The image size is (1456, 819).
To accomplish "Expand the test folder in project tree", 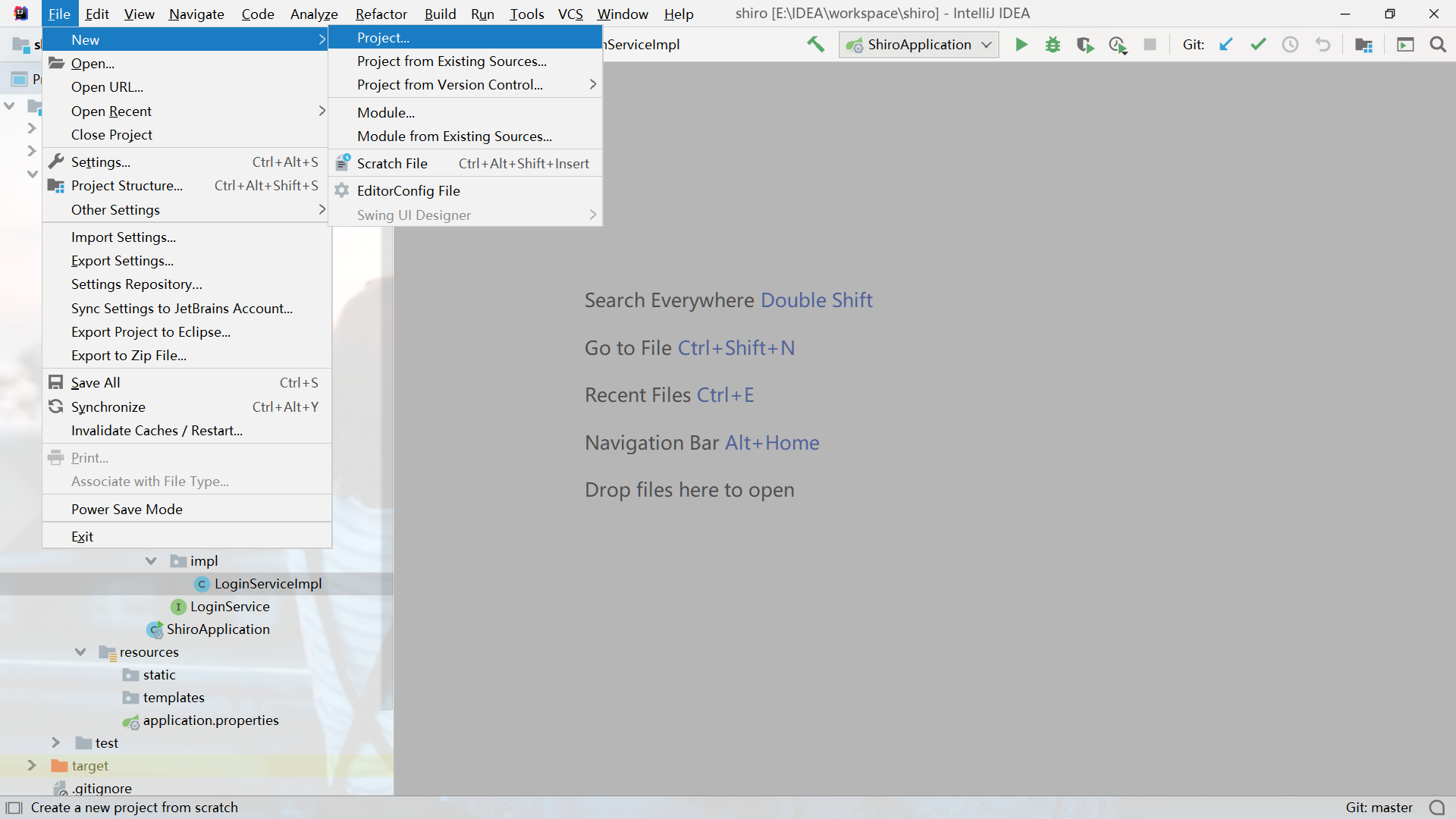I will 55,743.
